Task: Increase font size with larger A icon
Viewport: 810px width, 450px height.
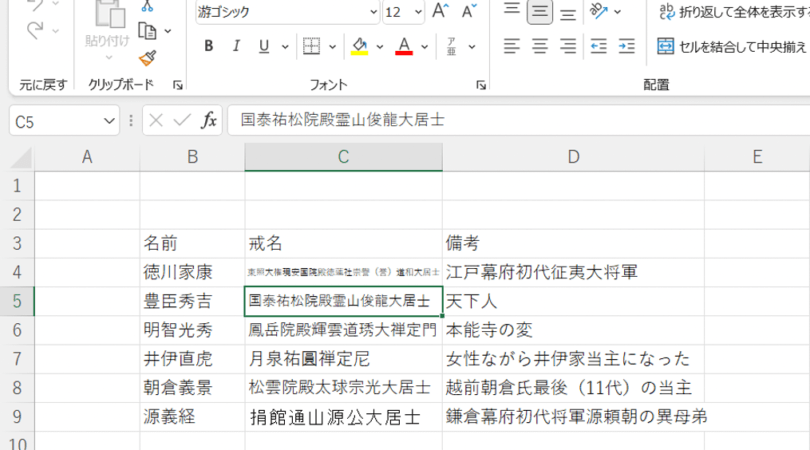Action: (440, 11)
